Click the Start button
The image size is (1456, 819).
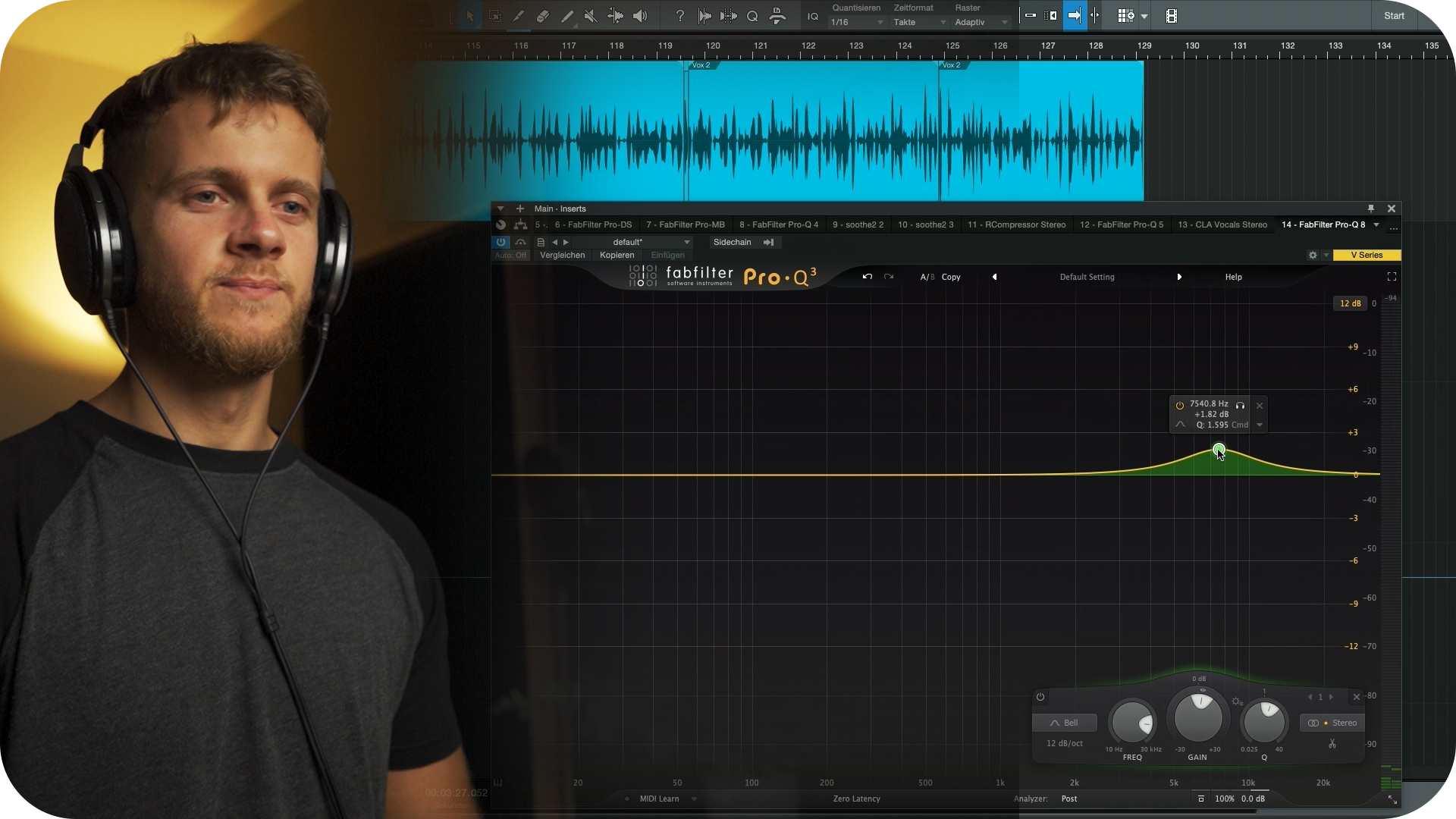tap(1394, 16)
